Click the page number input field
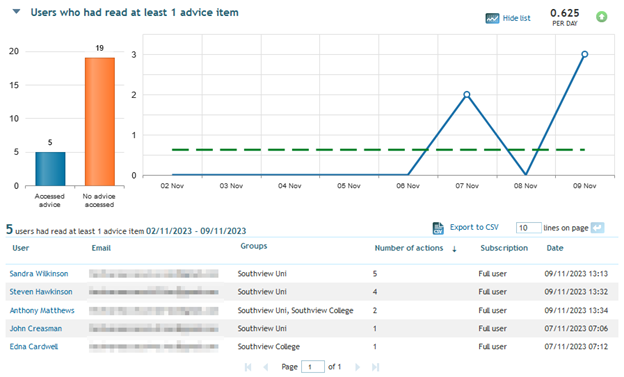 pyautogui.click(x=313, y=367)
